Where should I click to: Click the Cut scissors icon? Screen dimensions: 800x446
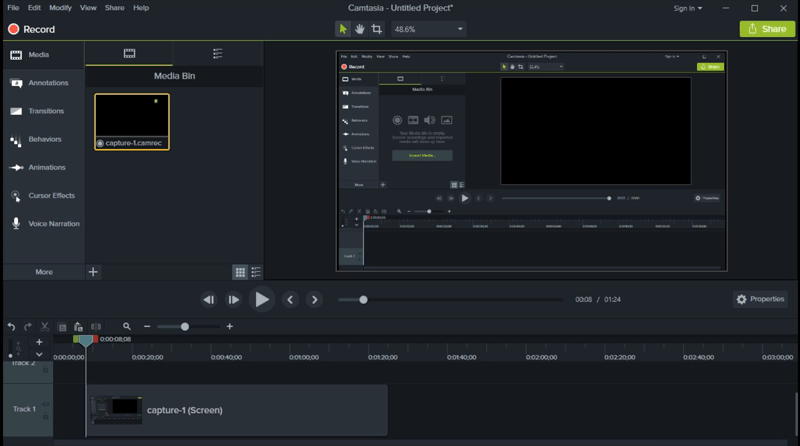(x=45, y=326)
